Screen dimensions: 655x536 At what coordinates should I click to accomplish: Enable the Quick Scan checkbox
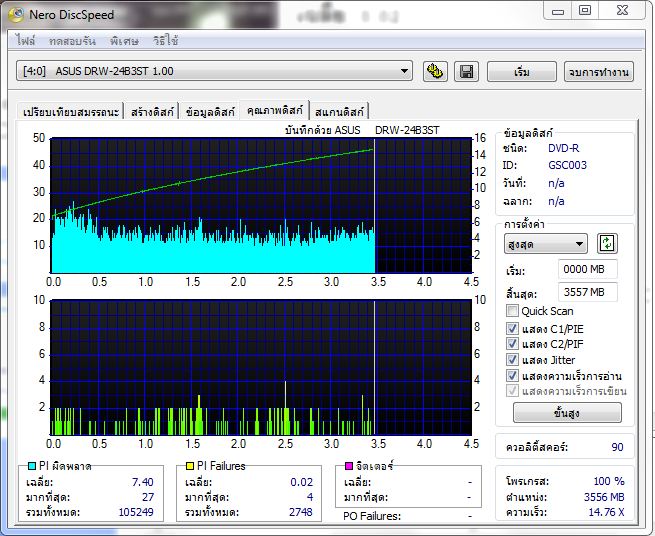coord(512,311)
